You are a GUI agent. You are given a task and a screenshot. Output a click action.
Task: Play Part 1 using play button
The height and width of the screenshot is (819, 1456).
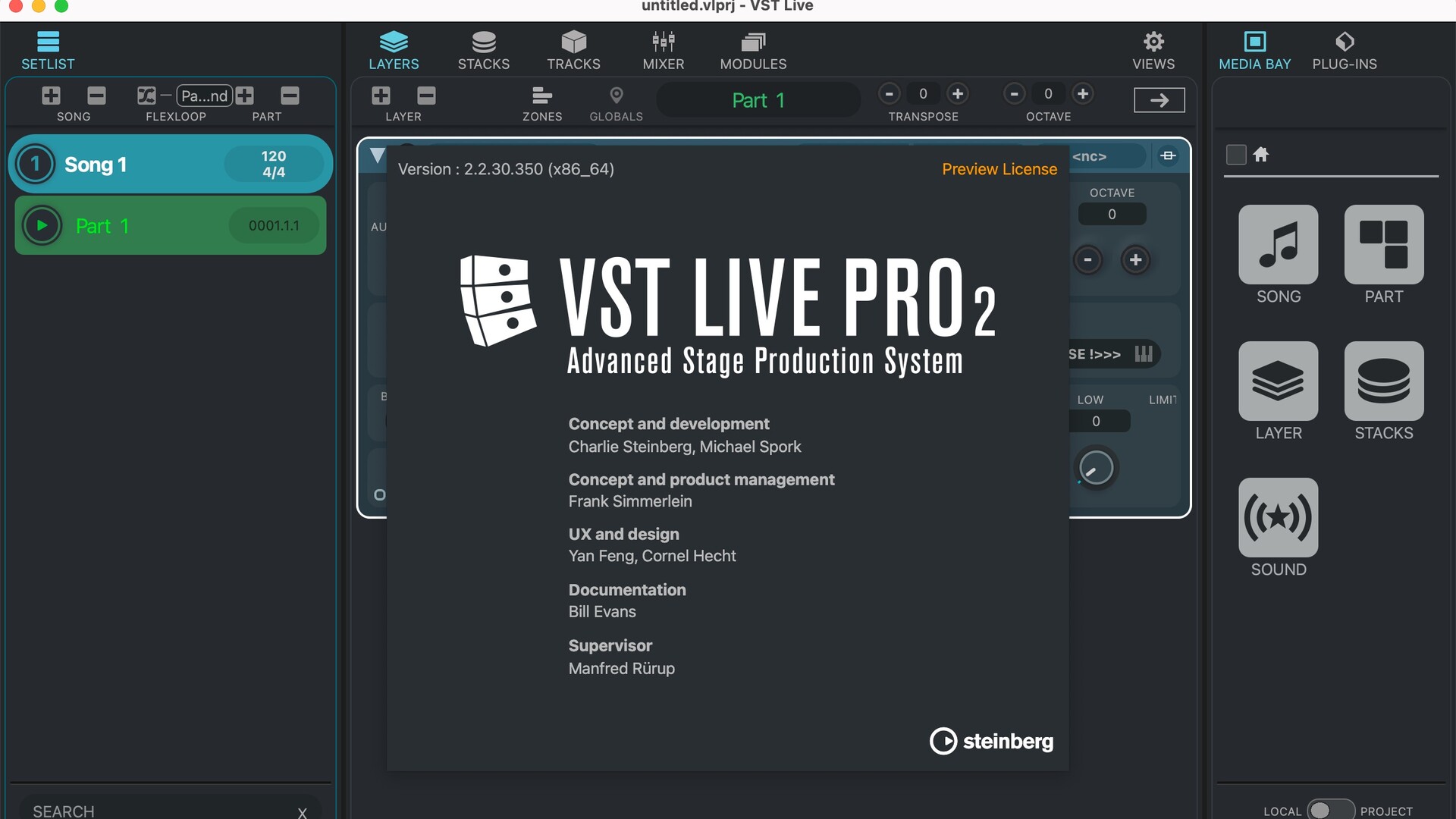click(42, 225)
